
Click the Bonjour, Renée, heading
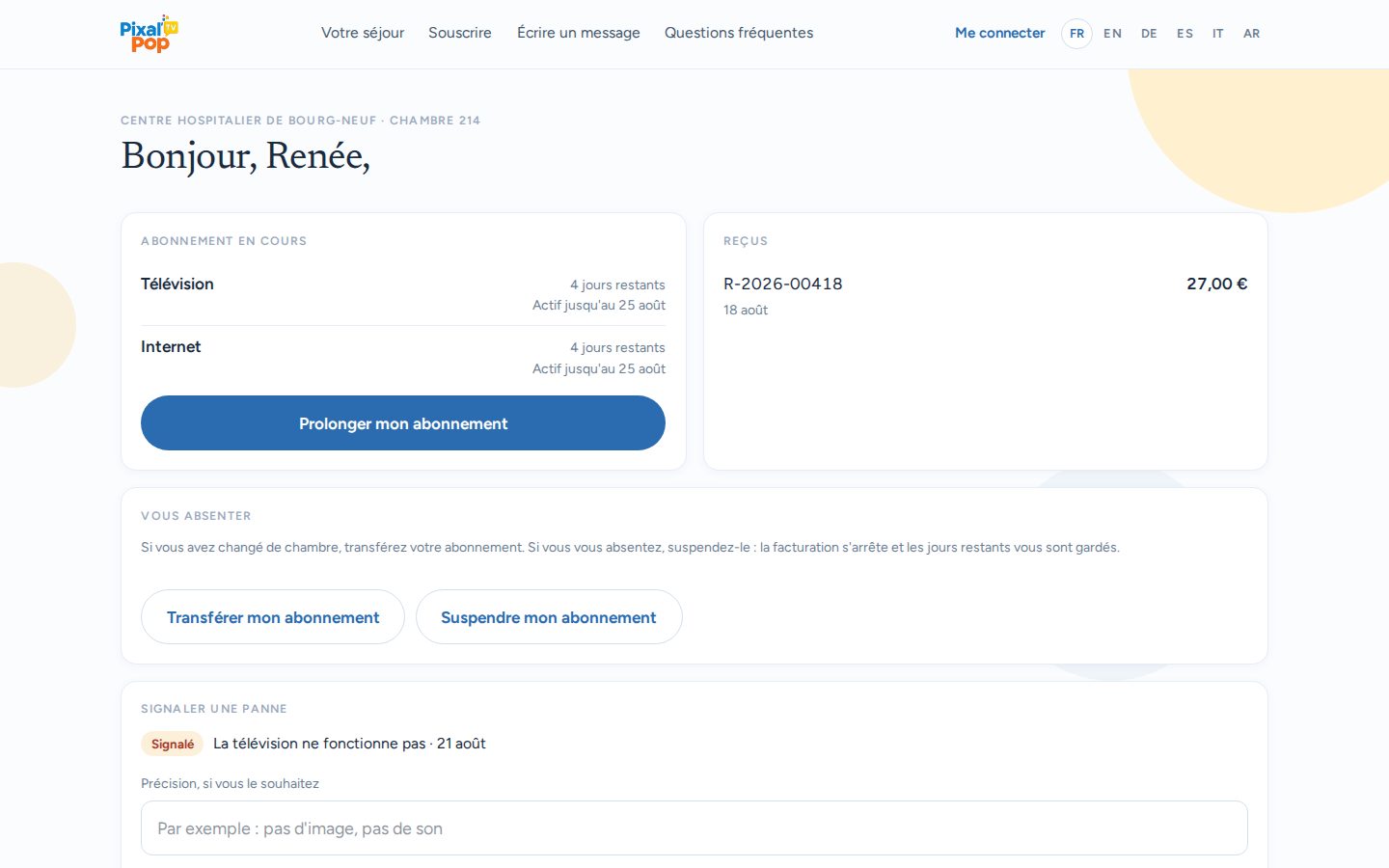(x=246, y=156)
